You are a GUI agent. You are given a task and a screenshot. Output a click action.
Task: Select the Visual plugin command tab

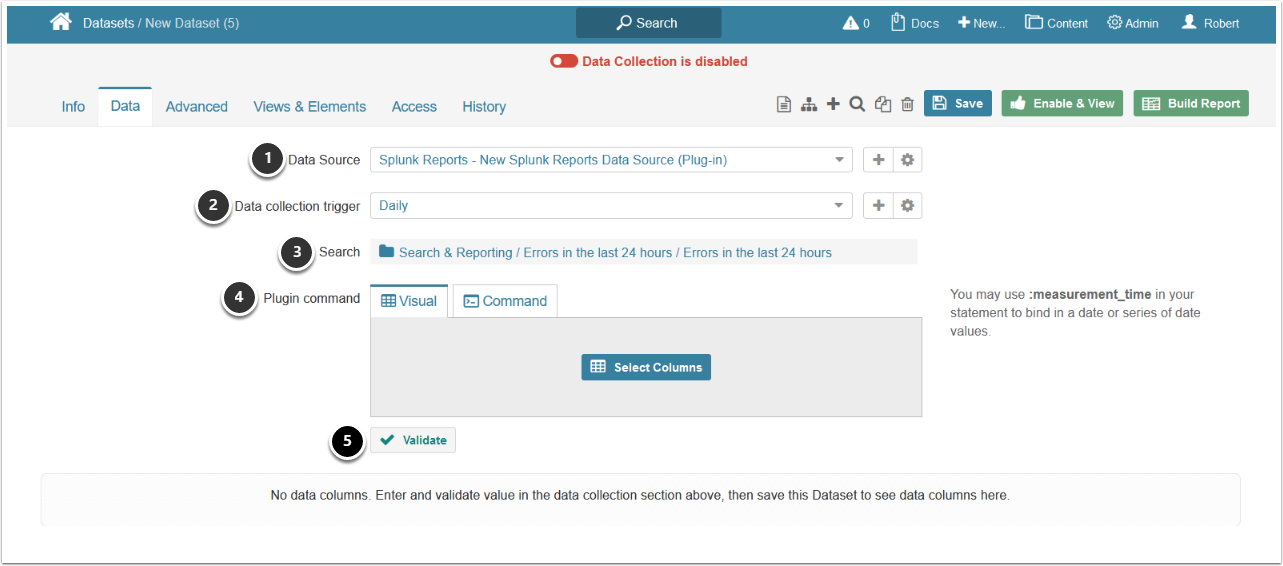pyautogui.click(x=409, y=301)
